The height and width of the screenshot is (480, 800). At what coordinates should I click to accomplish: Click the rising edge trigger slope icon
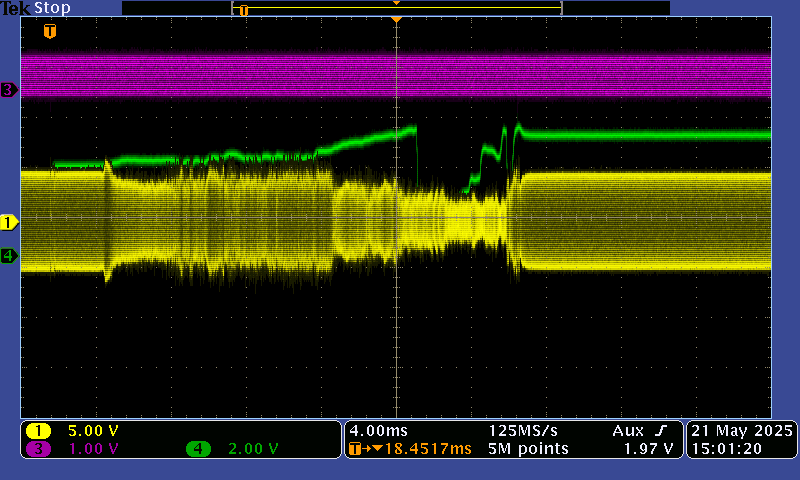pos(660,431)
